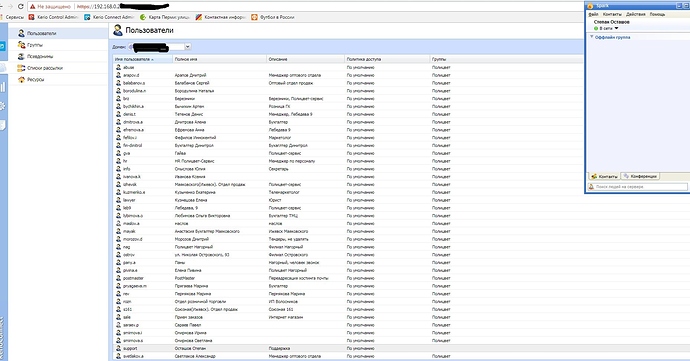Click user icon of sale row
The width and height of the screenshot is (690, 361).
coord(118,317)
